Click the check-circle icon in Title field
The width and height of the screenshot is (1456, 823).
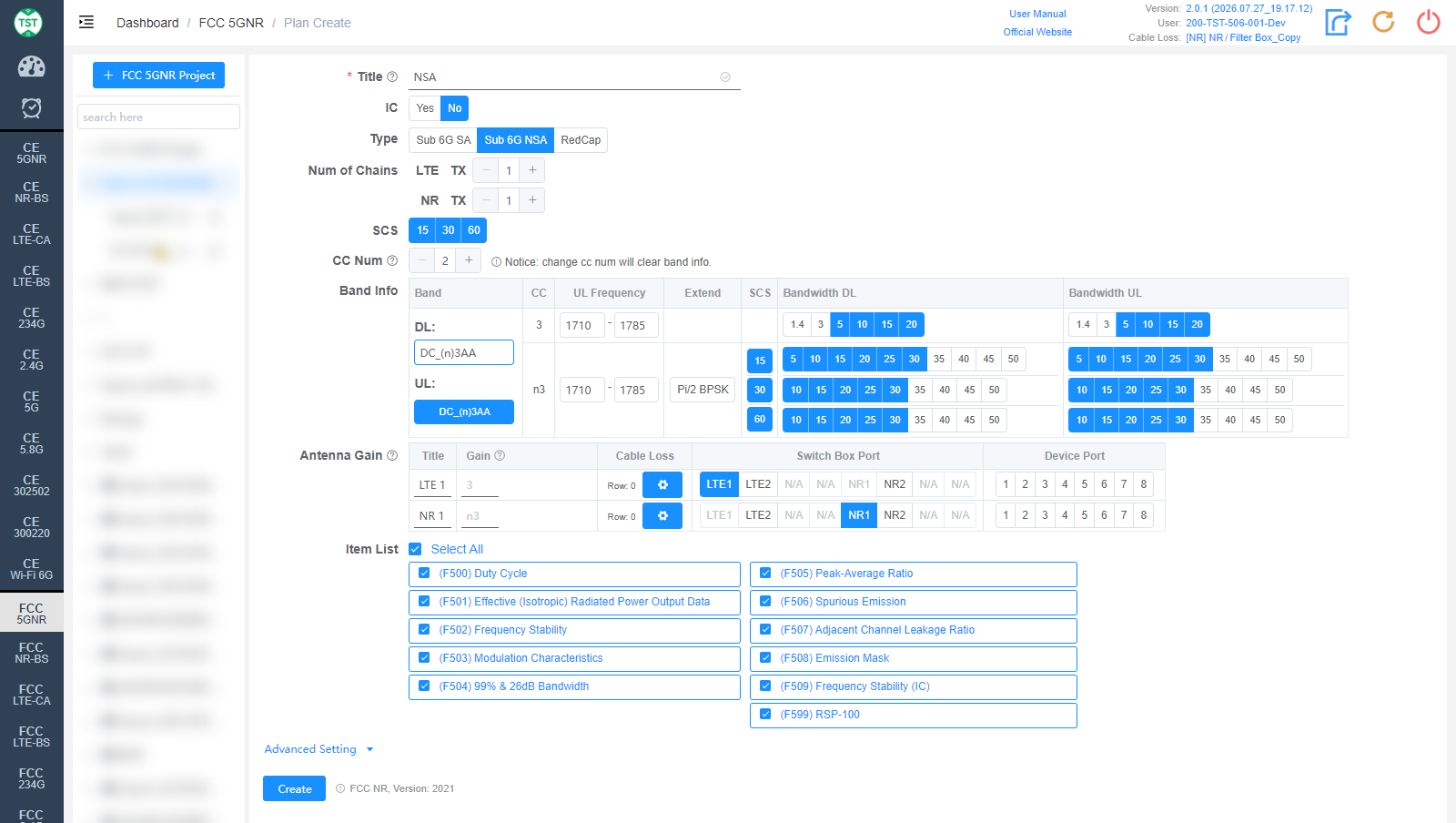(x=725, y=77)
